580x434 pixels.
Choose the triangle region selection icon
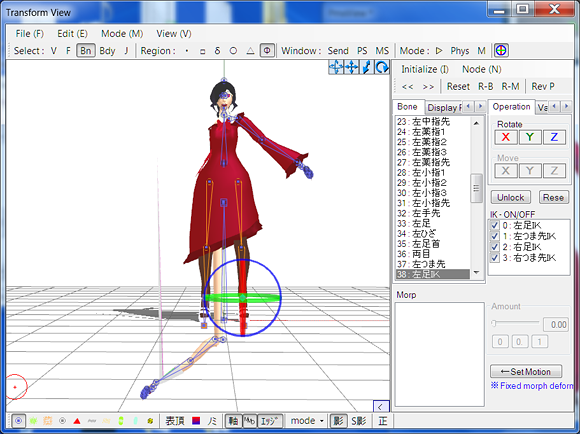click(250, 51)
